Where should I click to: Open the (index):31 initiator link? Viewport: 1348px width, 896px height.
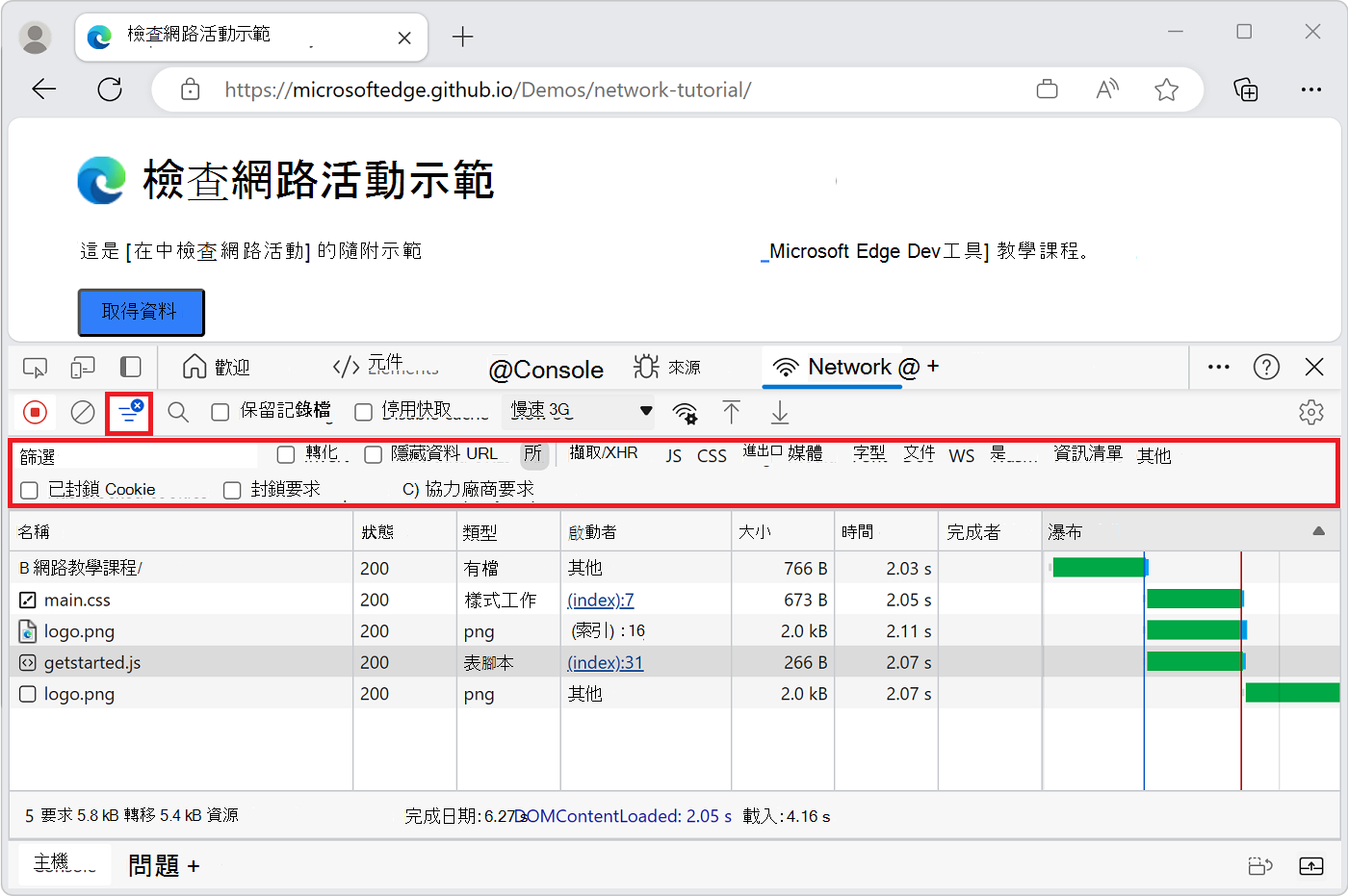pyautogui.click(x=606, y=662)
